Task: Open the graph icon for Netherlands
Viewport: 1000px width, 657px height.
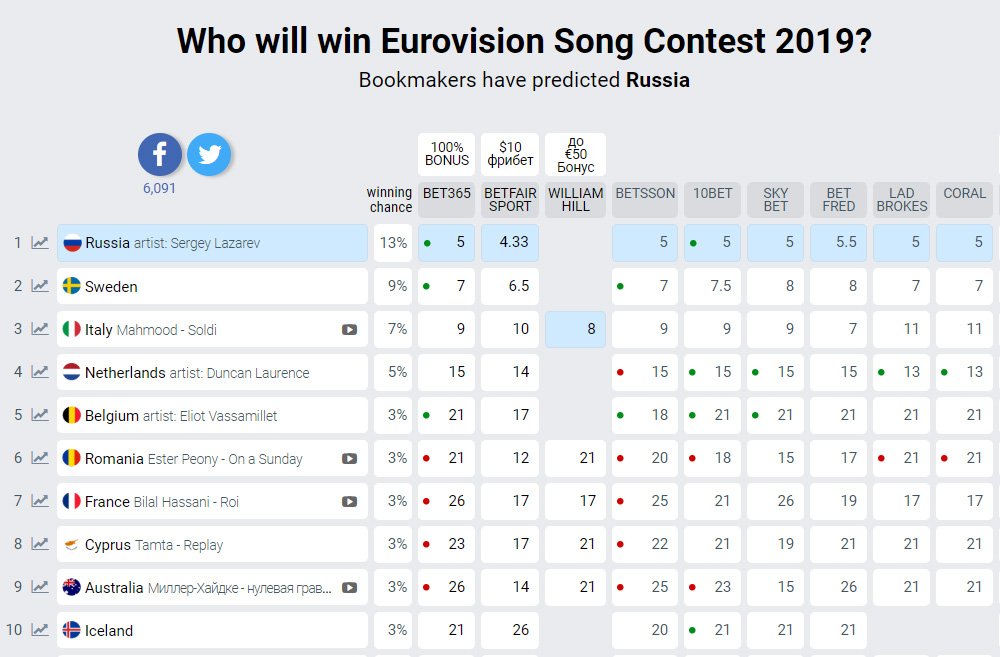Action: [40, 372]
